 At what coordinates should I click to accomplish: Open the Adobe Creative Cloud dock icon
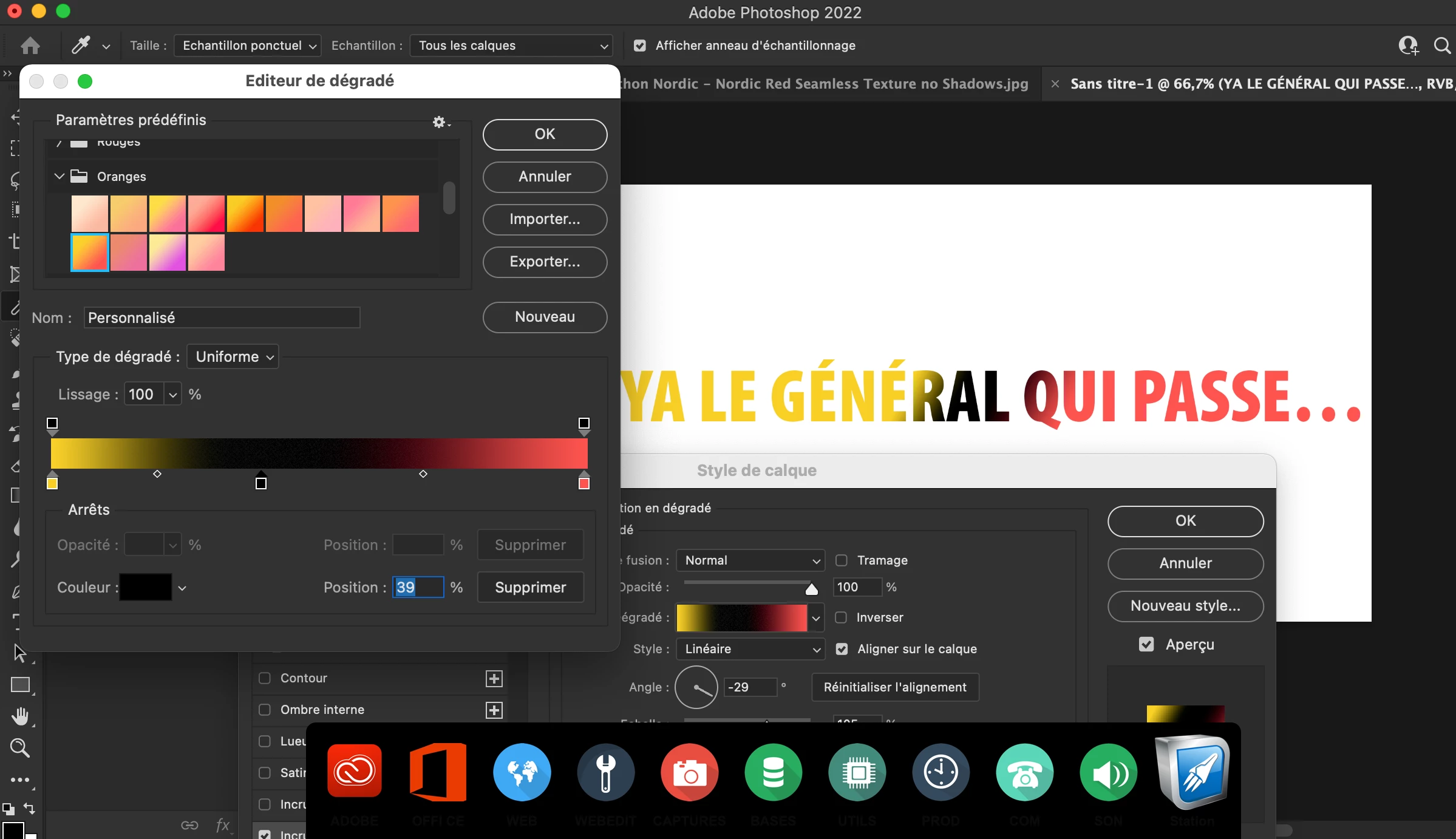(355, 771)
